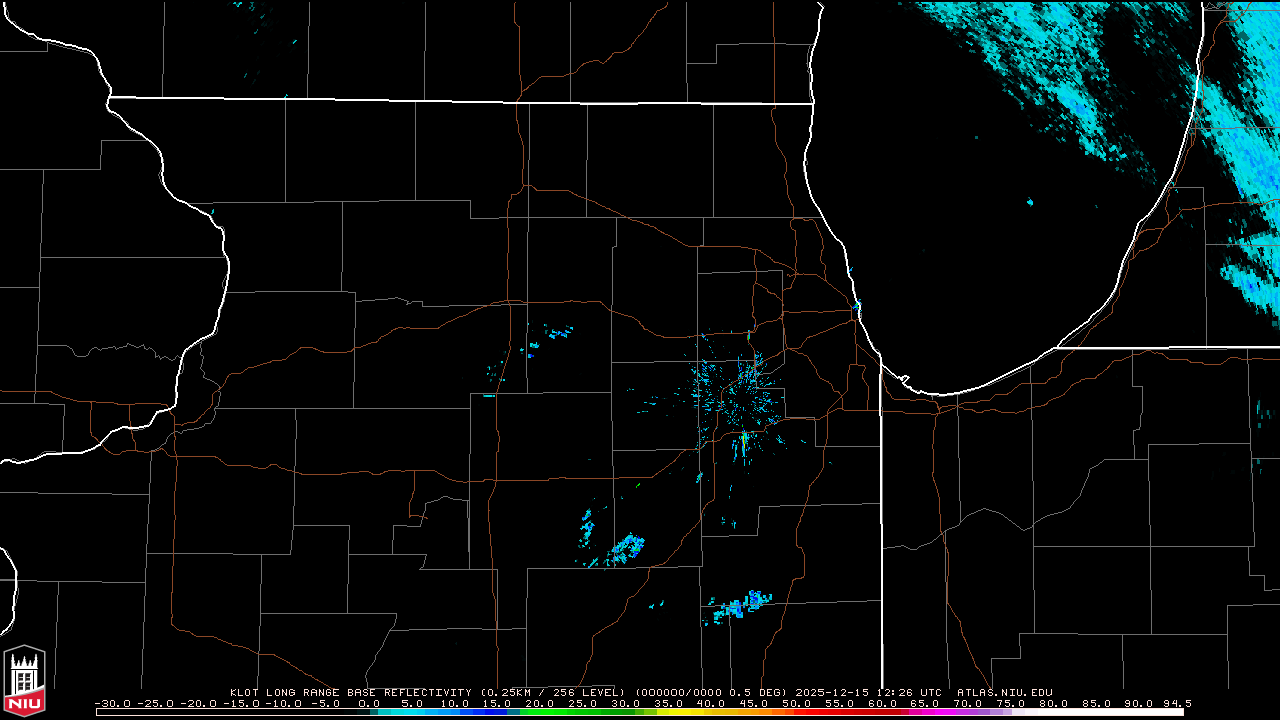Click the 2025-12-15 12:26 UTC timestamp

(x=869, y=692)
